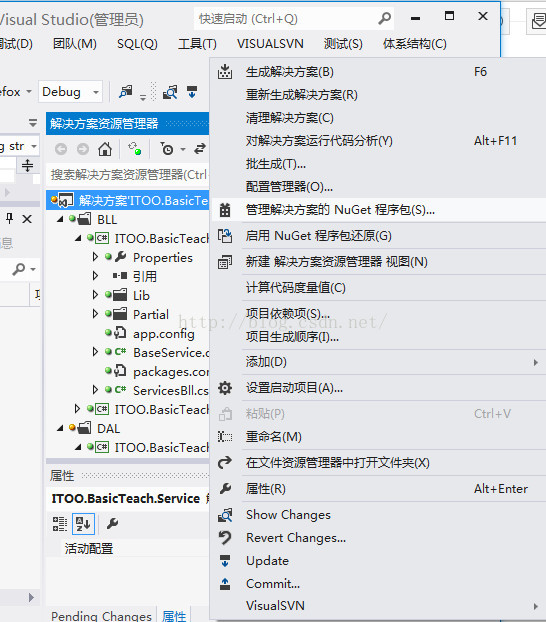This screenshot has height=622, width=546.
Task: Click the new Solution Explorer view icon
Action: pyautogui.click(x=225, y=262)
